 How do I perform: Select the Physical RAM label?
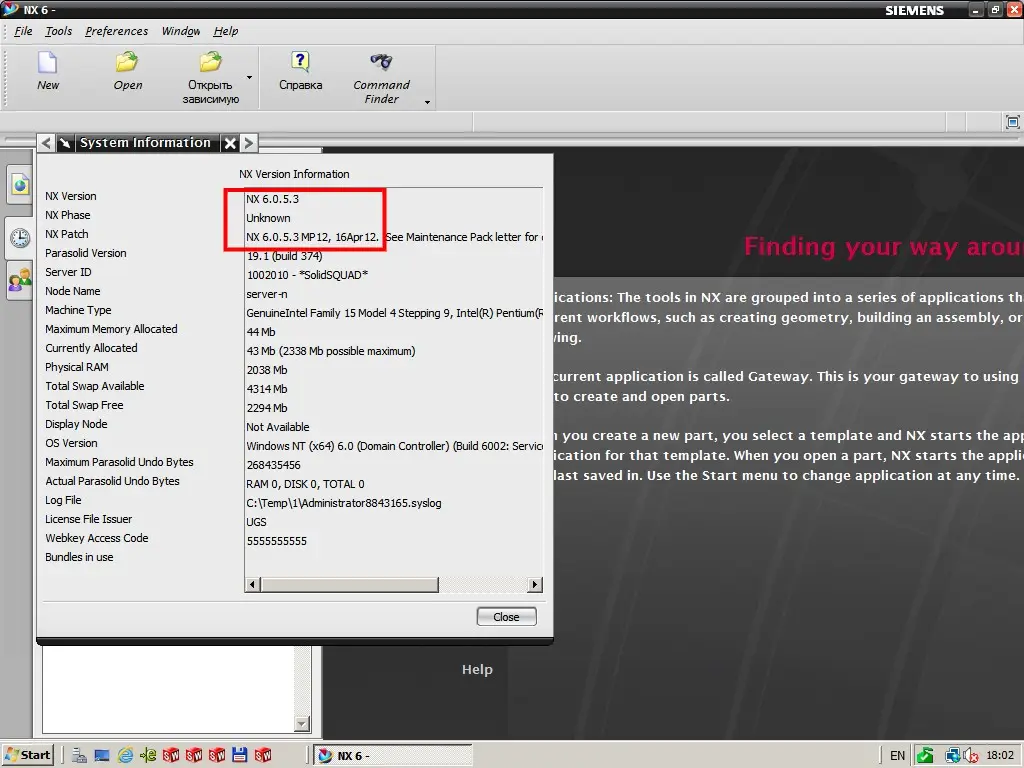coord(76,367)
